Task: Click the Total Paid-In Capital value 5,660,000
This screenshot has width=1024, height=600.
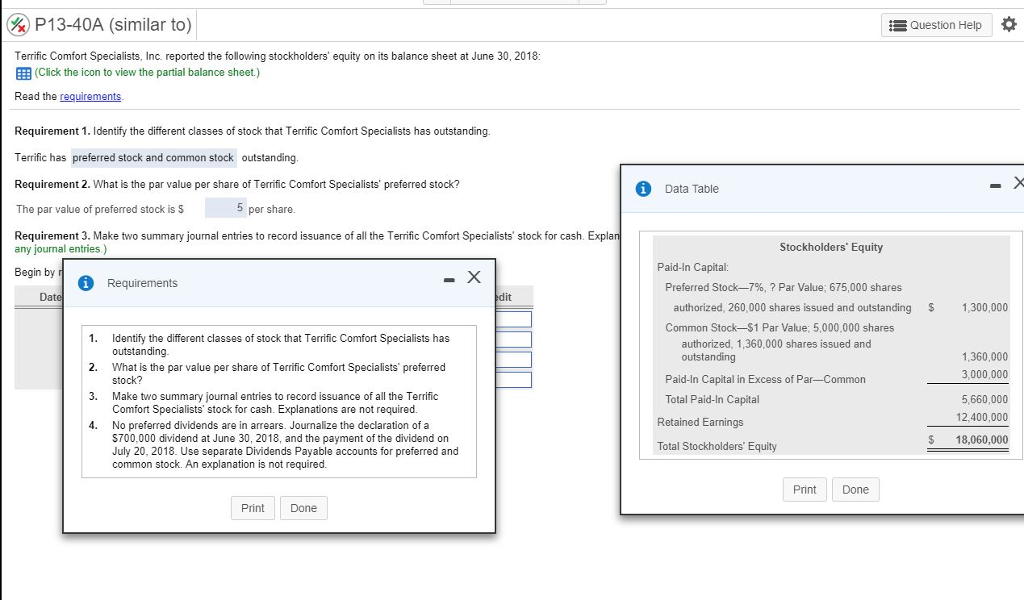Action: point(985,399)
